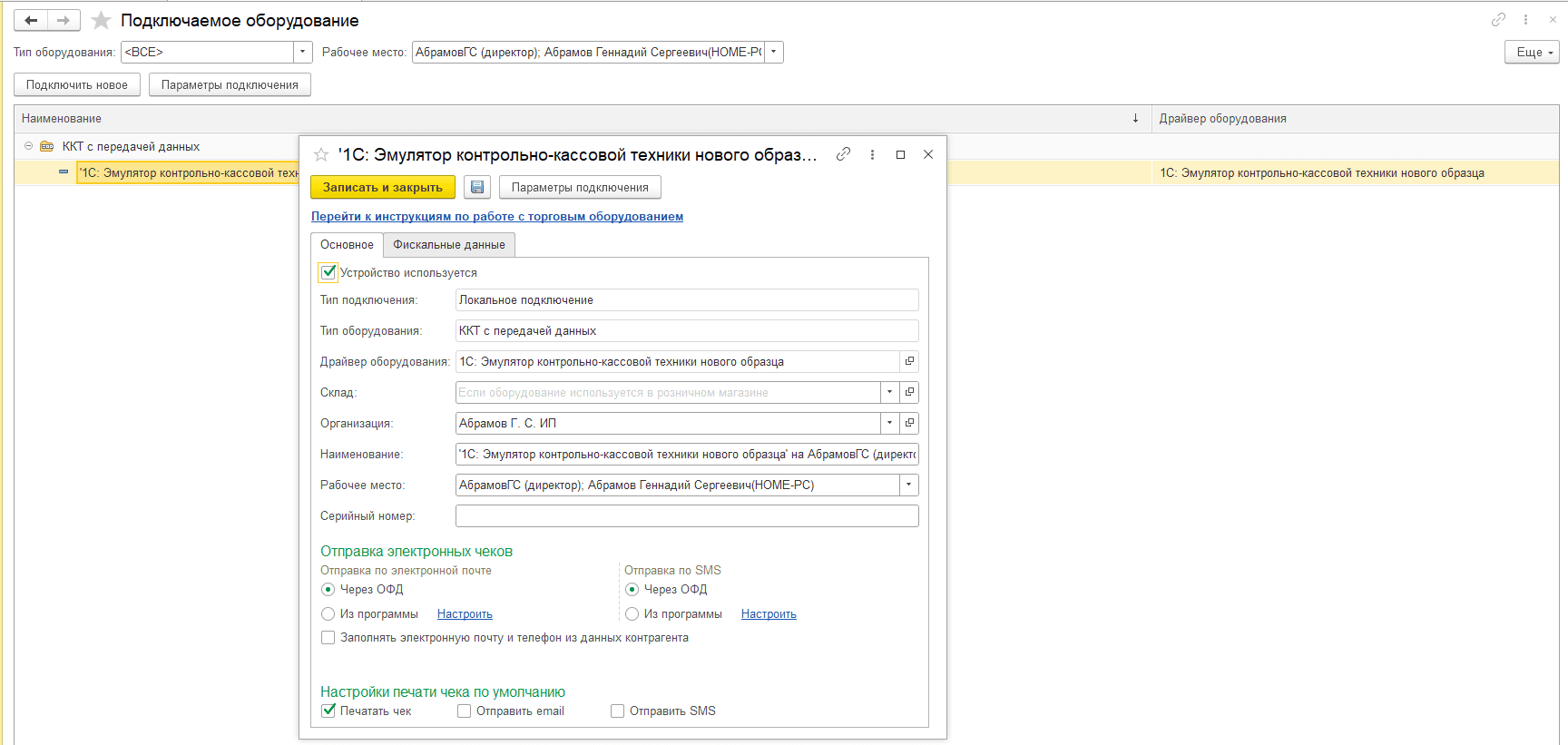Click the forward navigation arrow
The image size is (1568, 745).
pyautogui.click(x=64, y=20)
